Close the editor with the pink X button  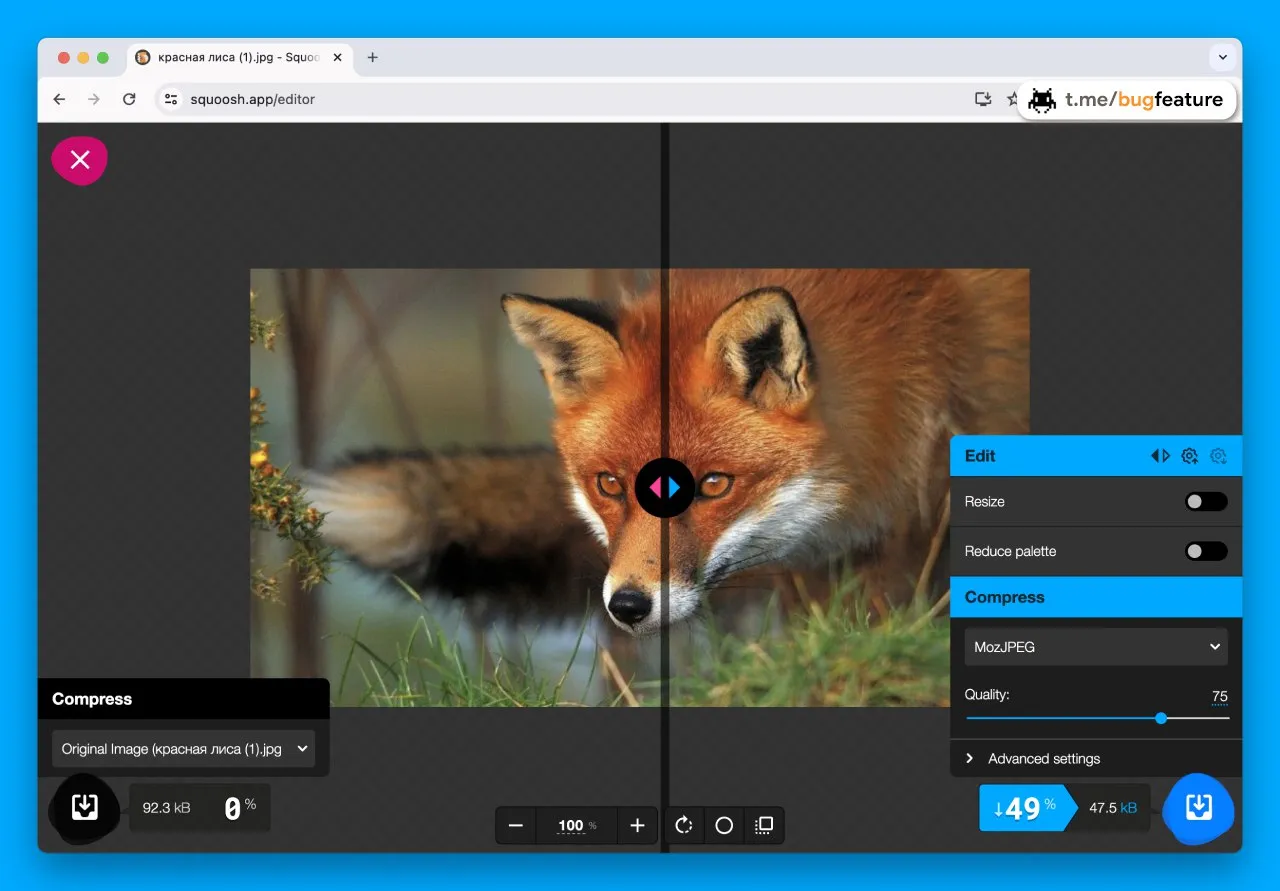(79, 160)
